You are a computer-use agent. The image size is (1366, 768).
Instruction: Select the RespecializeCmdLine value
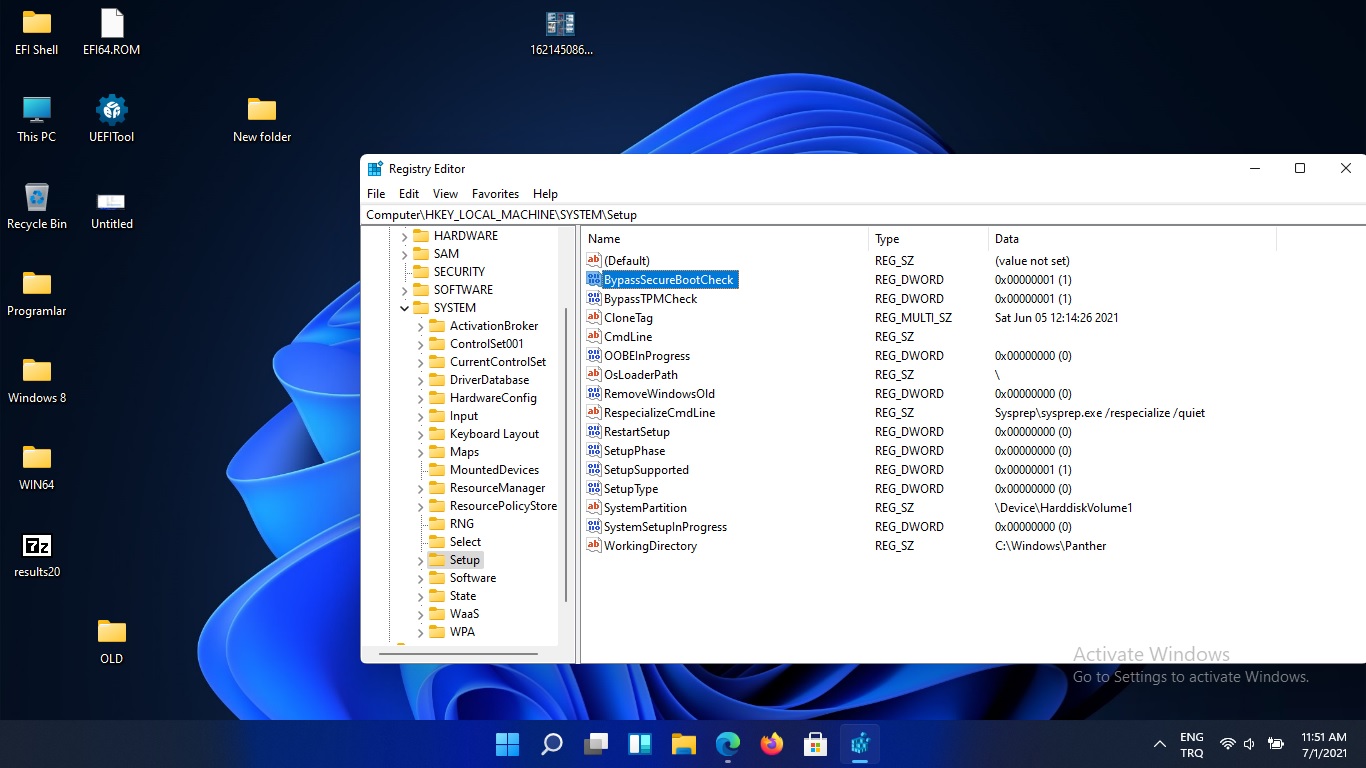point(659,413)
